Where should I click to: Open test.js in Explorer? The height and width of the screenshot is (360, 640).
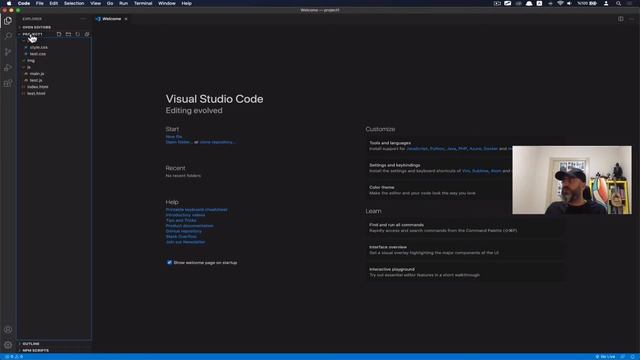click(x=36, y=80)
